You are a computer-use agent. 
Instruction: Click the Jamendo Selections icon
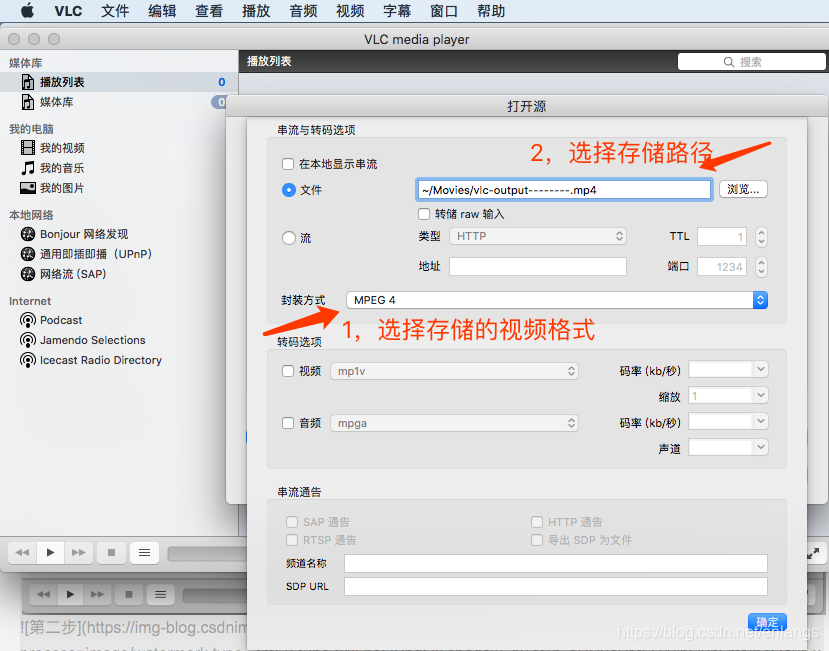(27, 340)
